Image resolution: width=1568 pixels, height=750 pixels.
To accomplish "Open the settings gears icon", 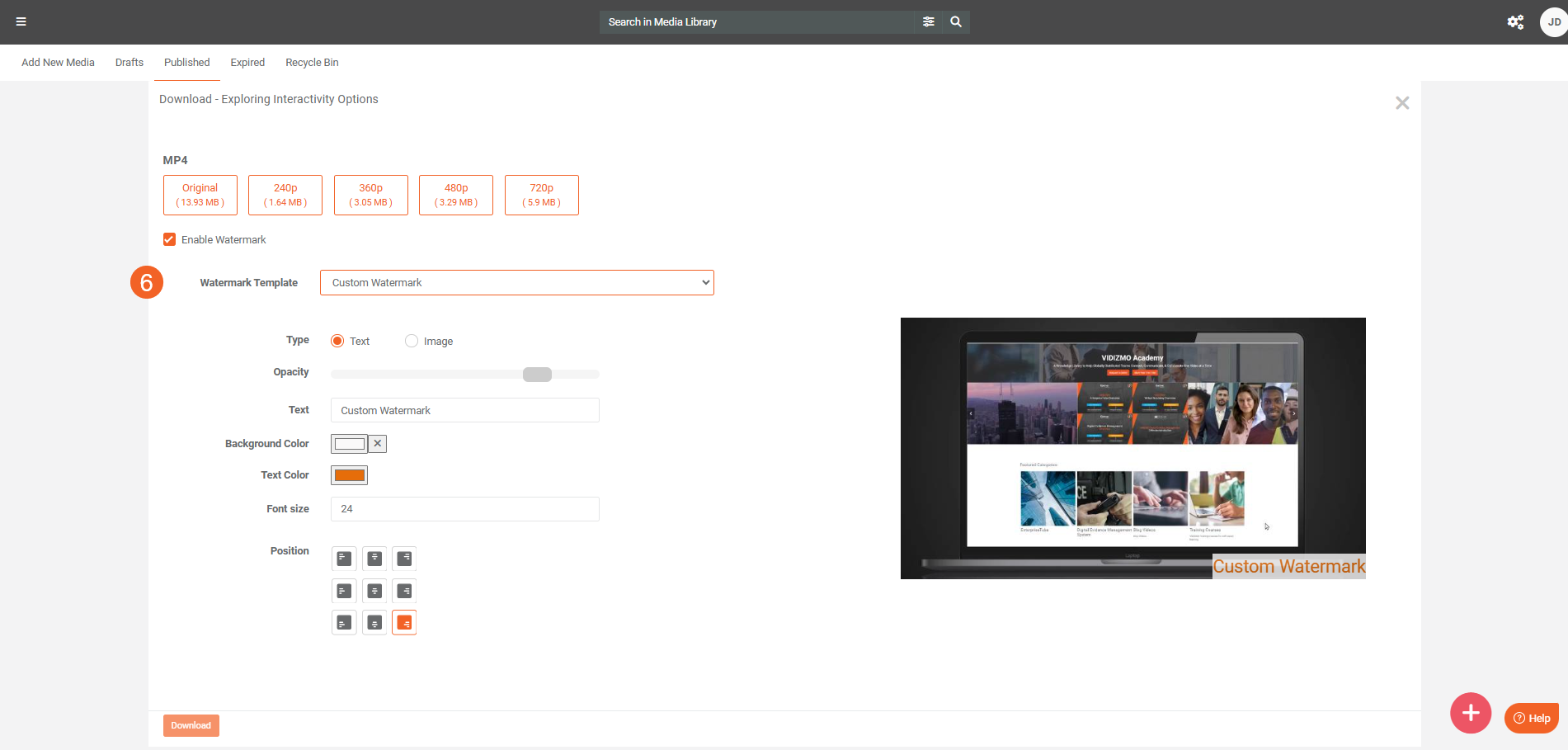I will pyautogui.click(x=1515, y=22).
